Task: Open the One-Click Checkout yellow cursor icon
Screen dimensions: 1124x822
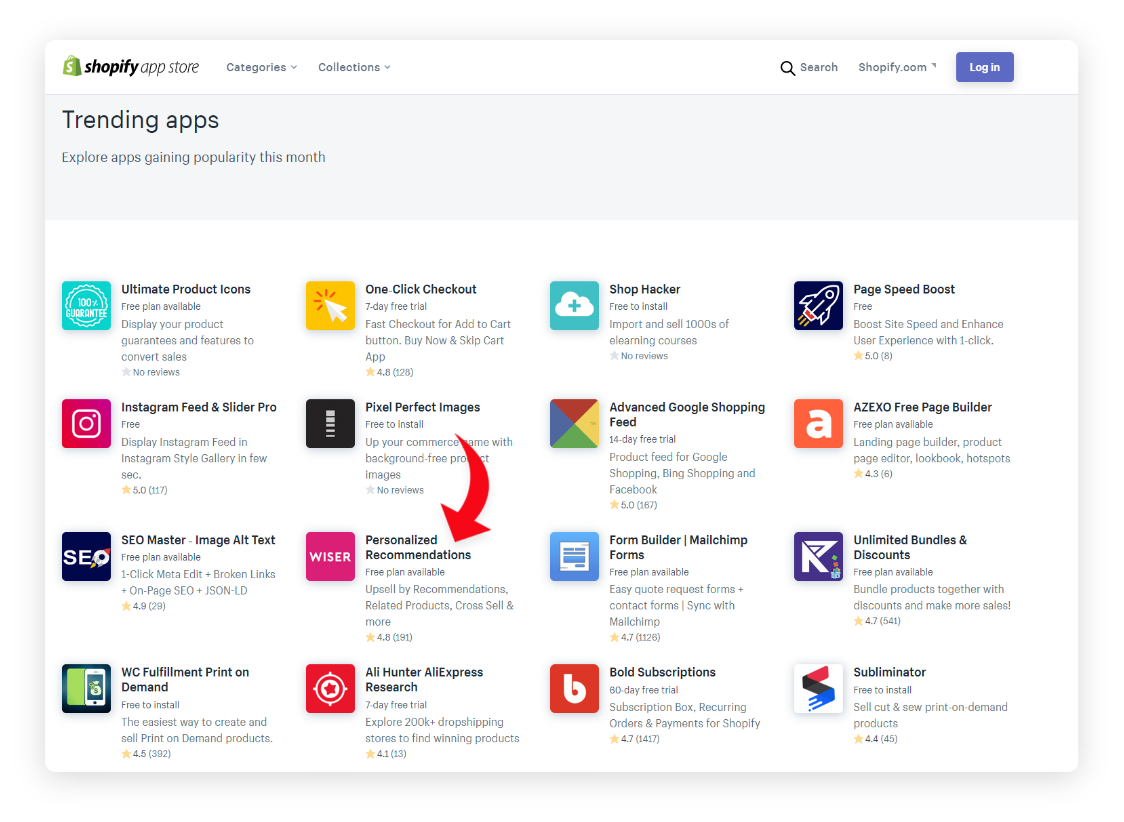Action: pyautogui.click(x=330, y=305)
